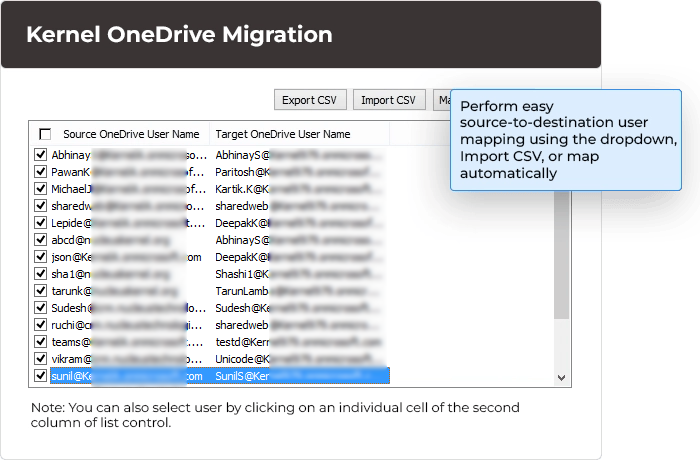This screenshot has width=700, height=460.
Task: Uncheck the ruchi@ row checkbox
Action: tap(41, 325)
